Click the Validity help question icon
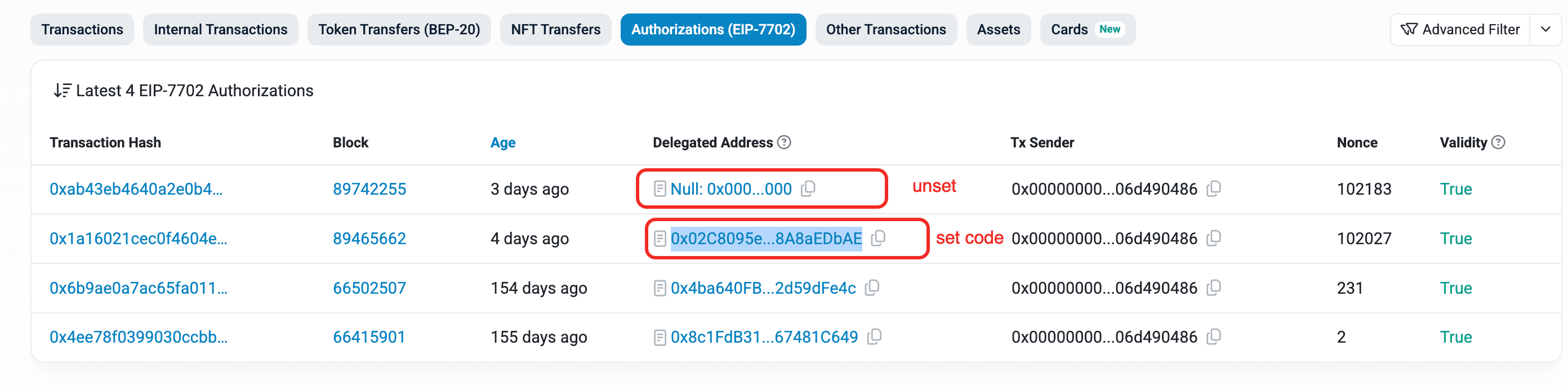 click(x=1499, y=142)
